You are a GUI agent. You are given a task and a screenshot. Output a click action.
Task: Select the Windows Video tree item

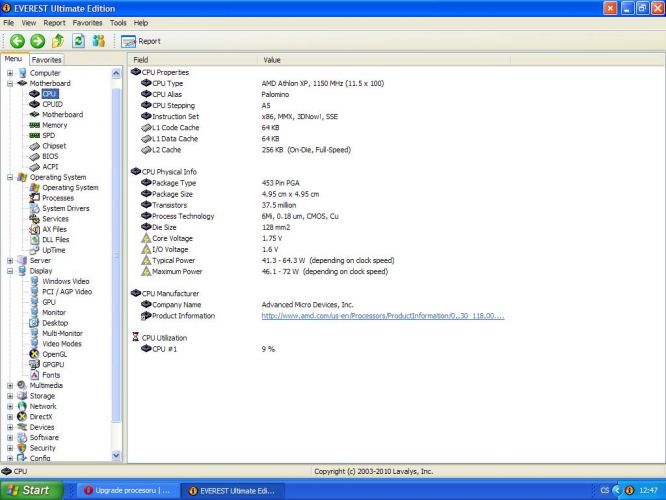pyautogui.click(x=65, y=281)
